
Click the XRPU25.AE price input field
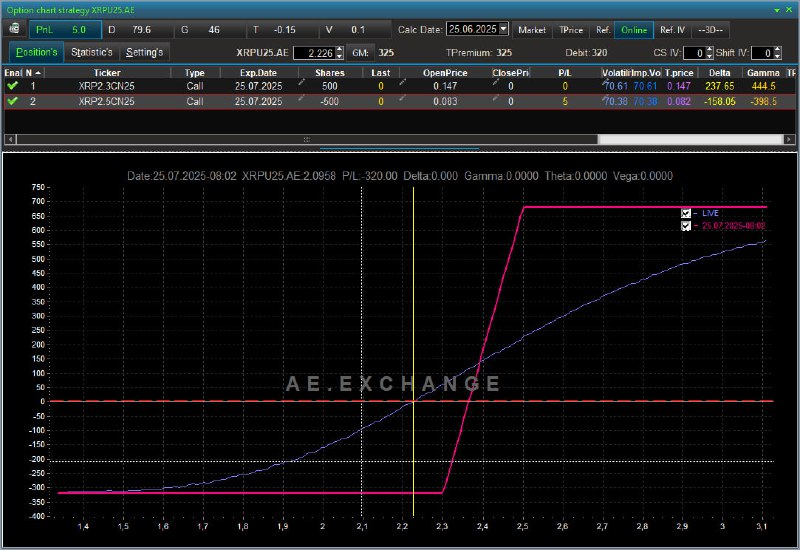pyautogui.click(x=314, y=53)
